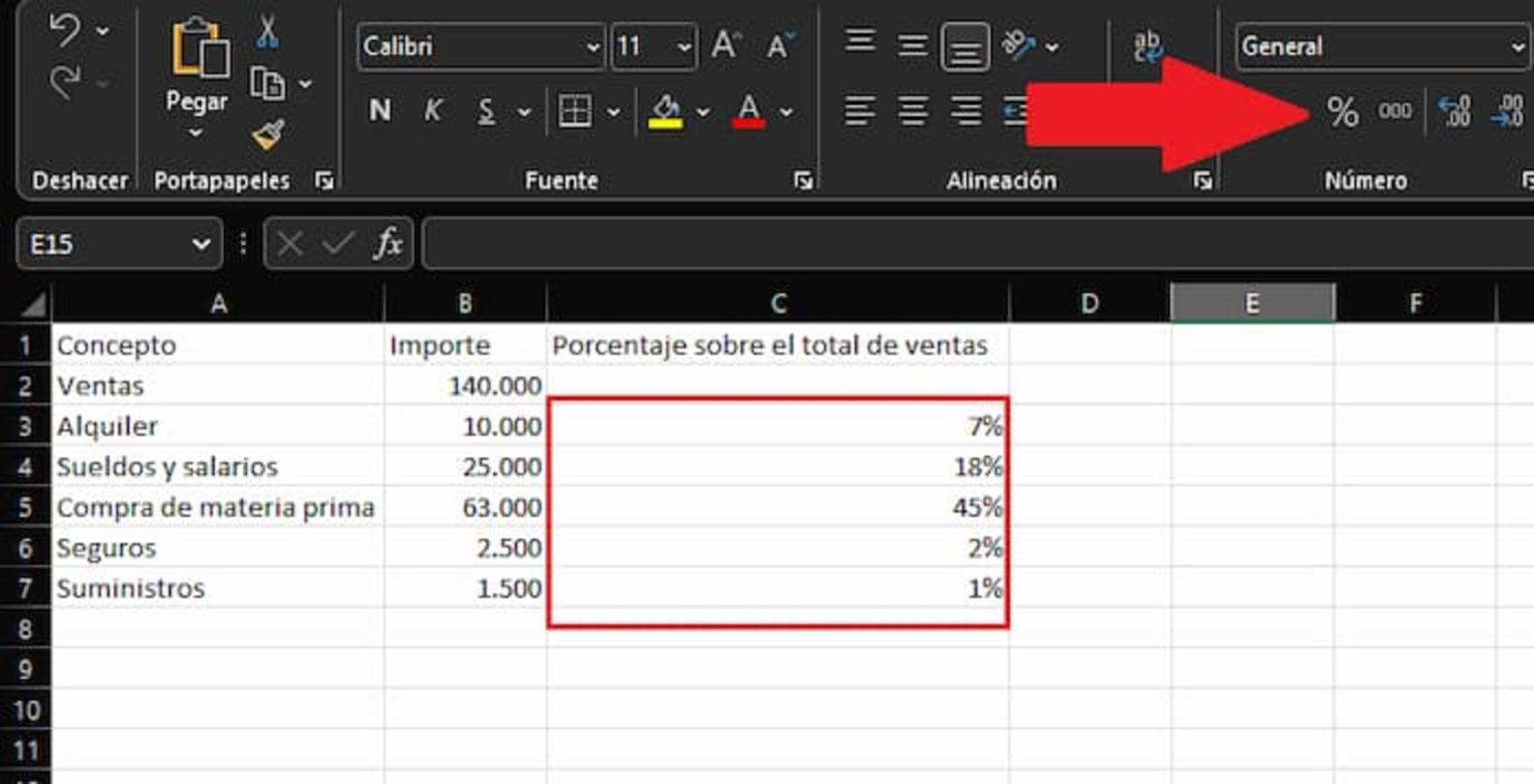Toggle bold with the N button
Screen dimensions: 1534x784
click(x=380, y=111)
